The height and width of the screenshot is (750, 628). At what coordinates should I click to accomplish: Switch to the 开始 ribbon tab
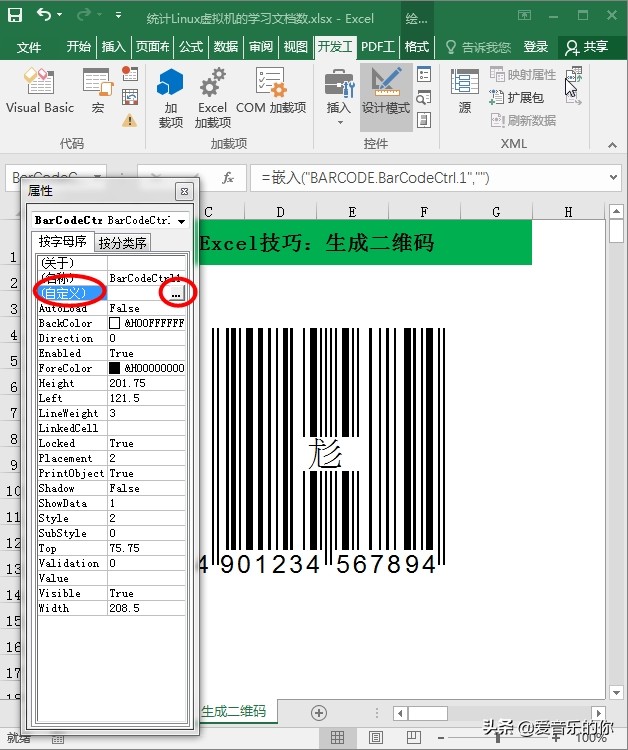pyautogui.click(x=78, y=46)
